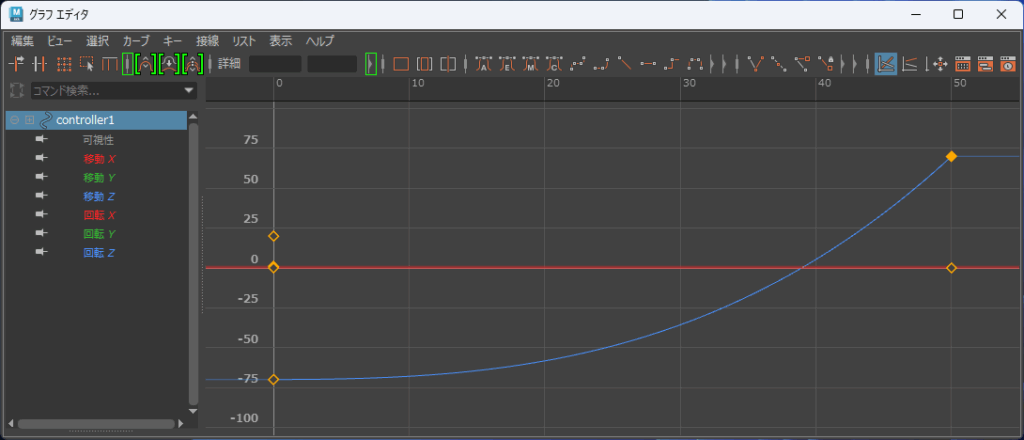This screenshot has height=440, width=1024.
Task: Select the keyframe near value -75 at frame 0
Action: click(274, 379)
